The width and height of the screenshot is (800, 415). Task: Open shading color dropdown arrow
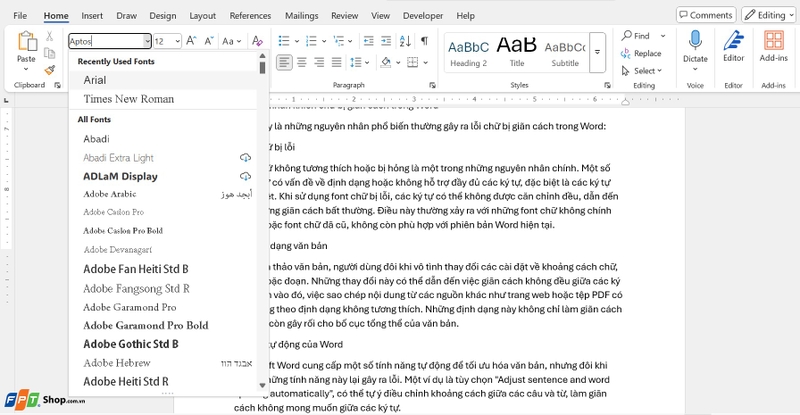[398, 63]
